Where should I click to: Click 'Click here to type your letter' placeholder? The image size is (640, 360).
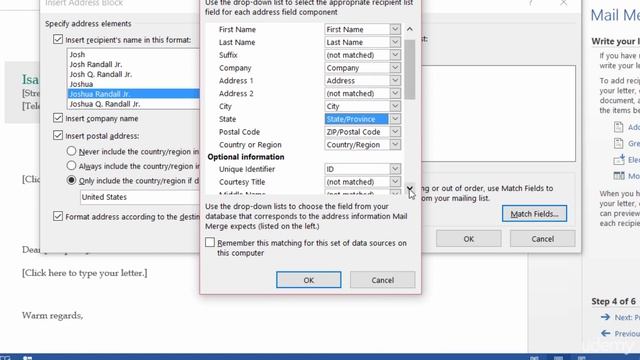(x=84, y=273)
